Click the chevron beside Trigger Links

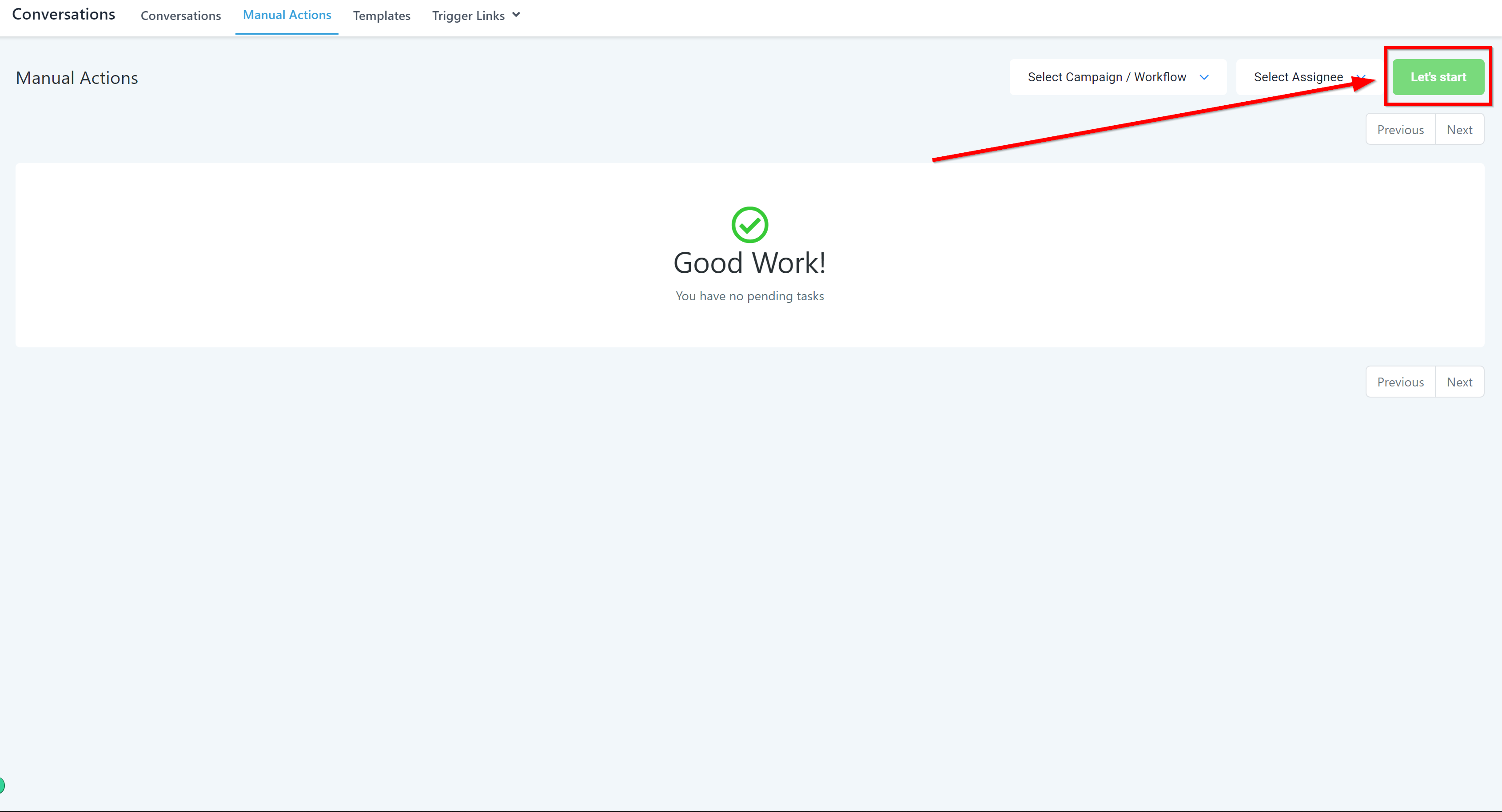click(516, 15)
